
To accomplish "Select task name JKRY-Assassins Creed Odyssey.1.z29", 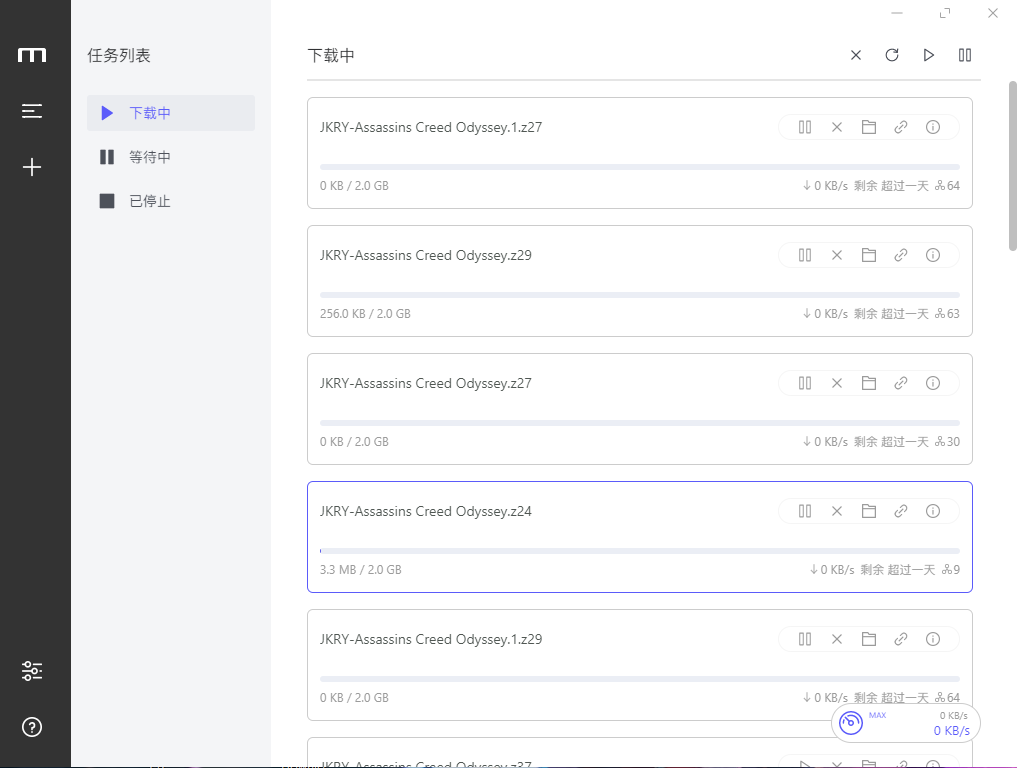I will click(431, 639).
